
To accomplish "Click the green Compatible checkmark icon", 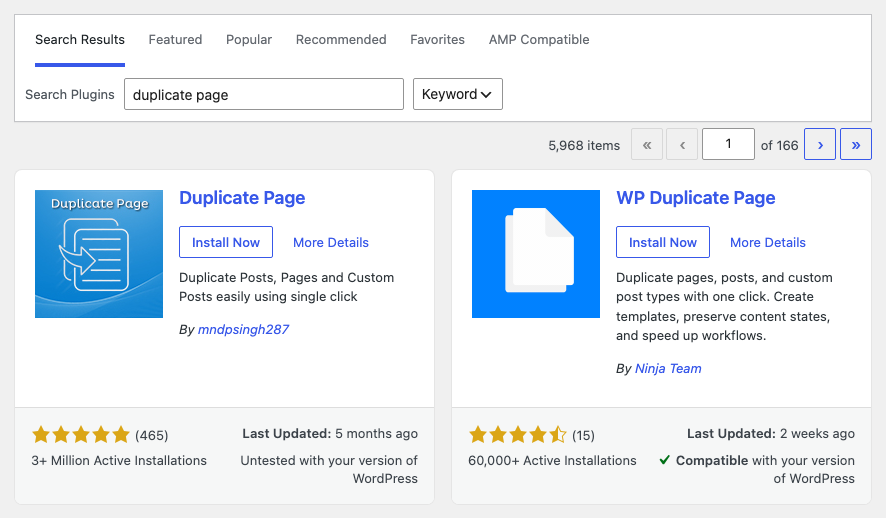I will pos(664,460).
